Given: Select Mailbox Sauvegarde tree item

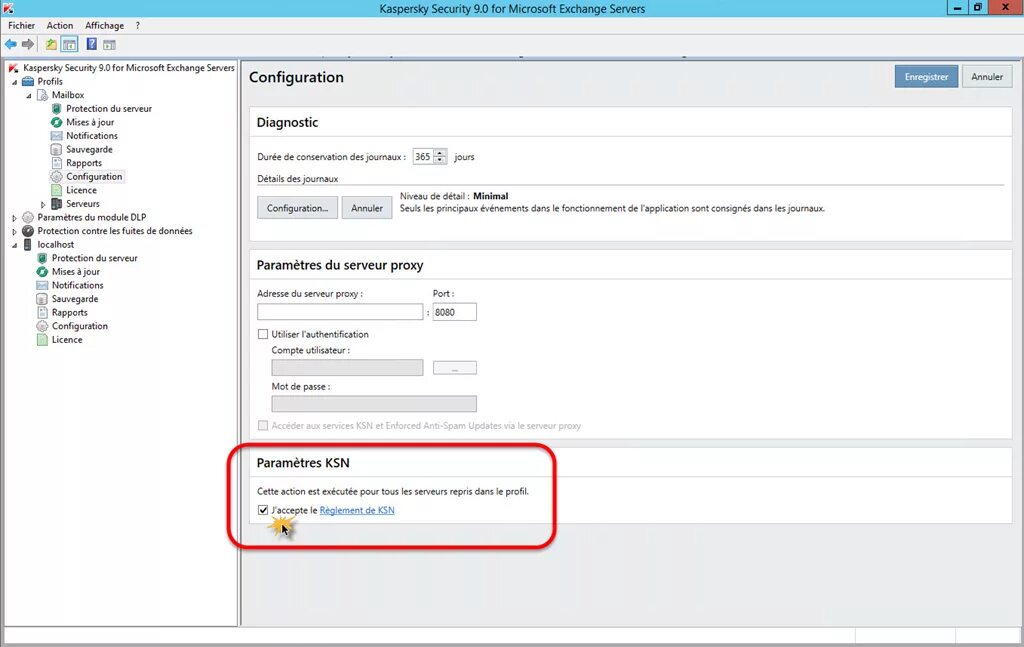Looking at the screenshot, I should click(89, 150).
